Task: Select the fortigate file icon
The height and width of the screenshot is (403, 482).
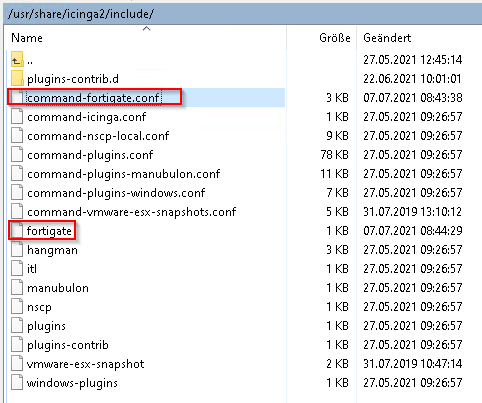Action: point(17,231)
